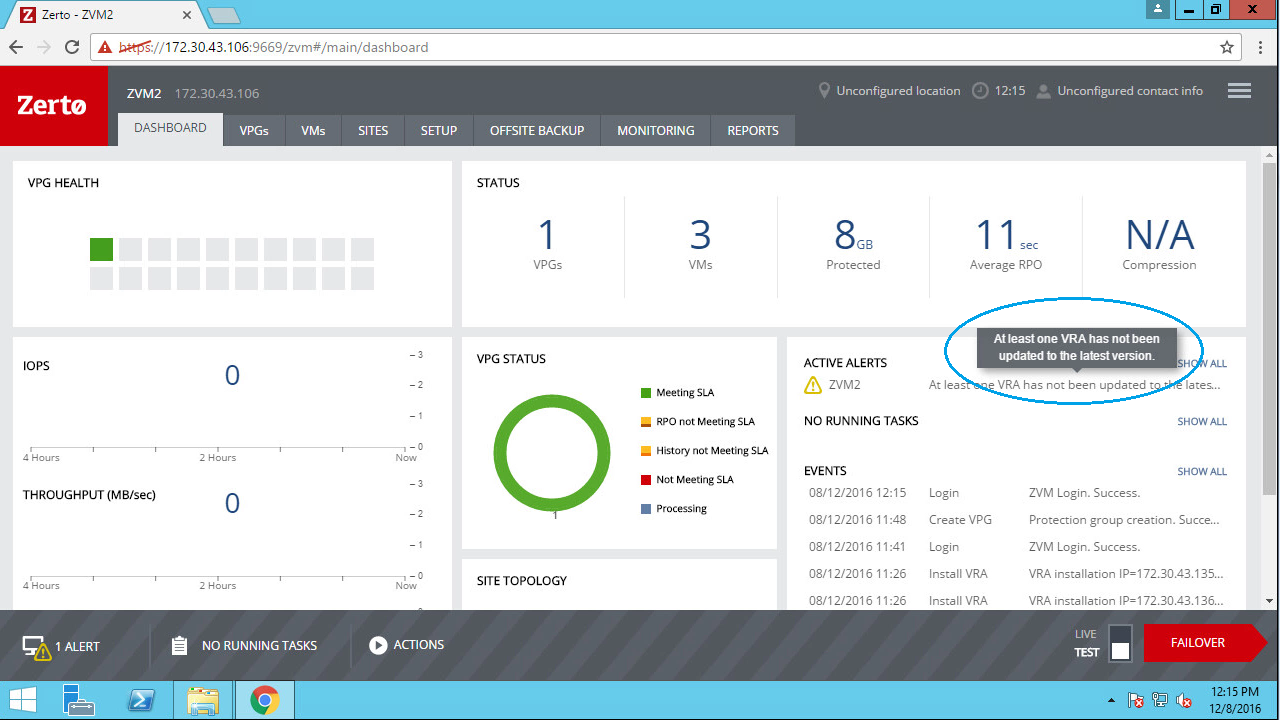Bookmark this page with the star icon
The image size is (1280, 720).
pyautogui.click(x=1227, y=47)
